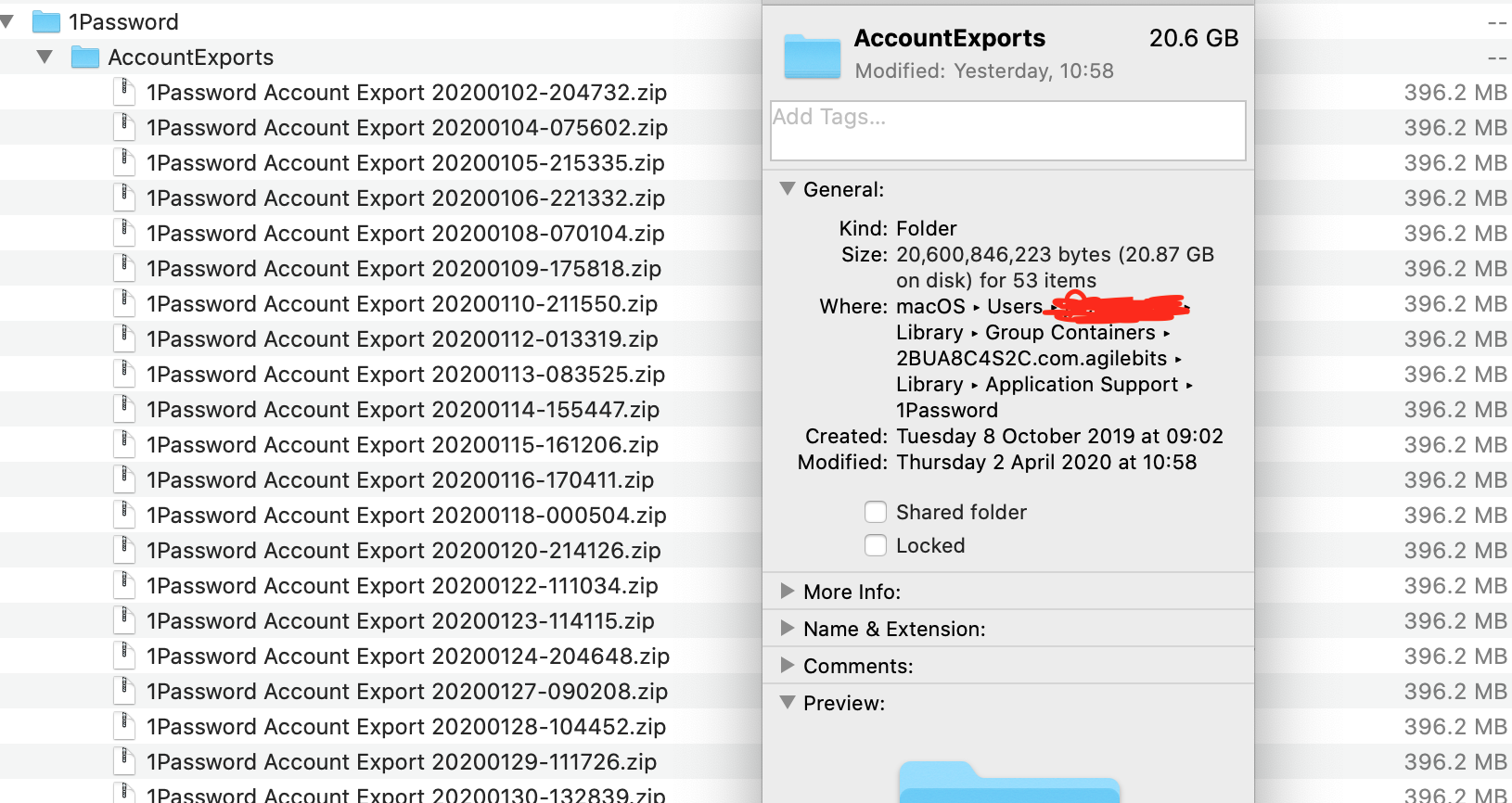Image resolution: width=1512 pixels, height=803 pixels.
Task: Click in the Add Tags field
Action: click(1008, 131)
